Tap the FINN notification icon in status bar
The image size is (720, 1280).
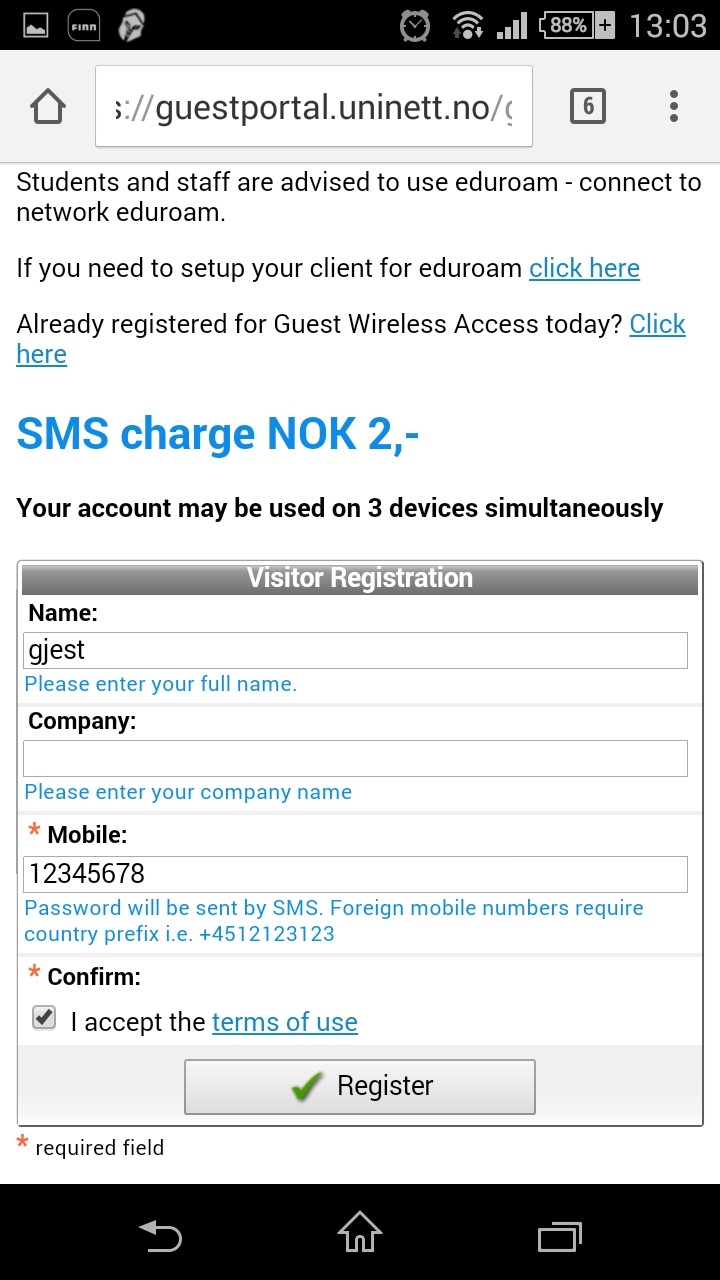point(84,25)
